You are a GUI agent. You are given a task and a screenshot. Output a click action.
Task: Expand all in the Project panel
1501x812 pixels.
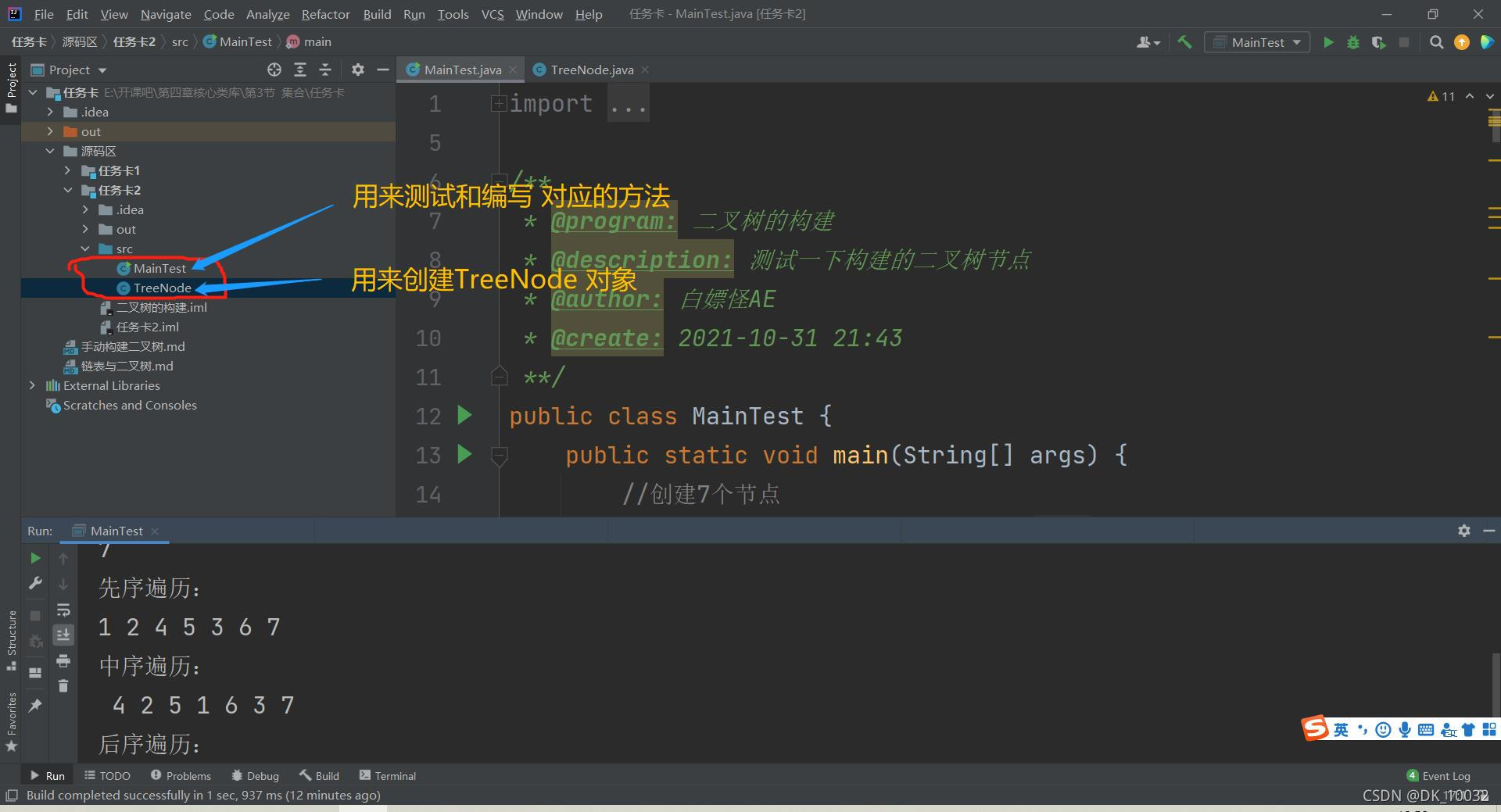tap(300, 70)
